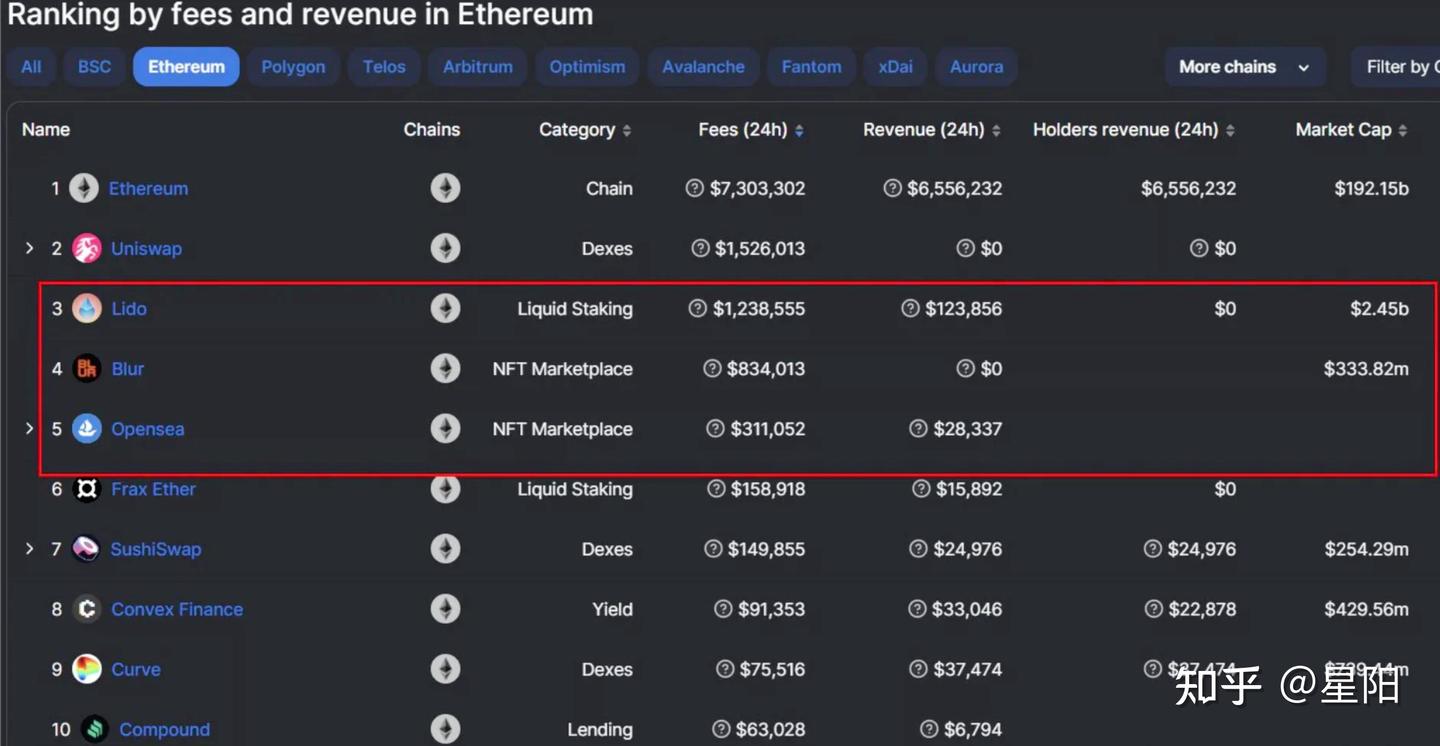Expand the SushiSwap row
The height and width of the screenshot is (746, 1440).
pos(29,548)
